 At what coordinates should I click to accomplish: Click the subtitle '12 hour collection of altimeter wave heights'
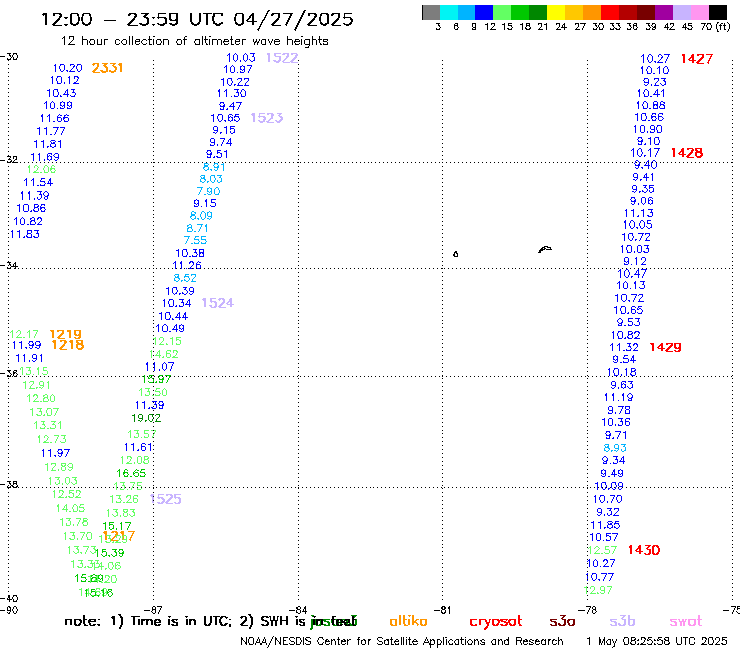pyautogui.click(x=194, y=41)
